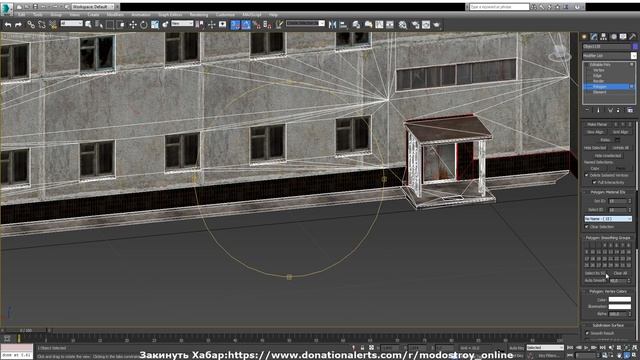Toggle the Pin Stack button
This screenshot has height=360, width=640.
point(587,110)
